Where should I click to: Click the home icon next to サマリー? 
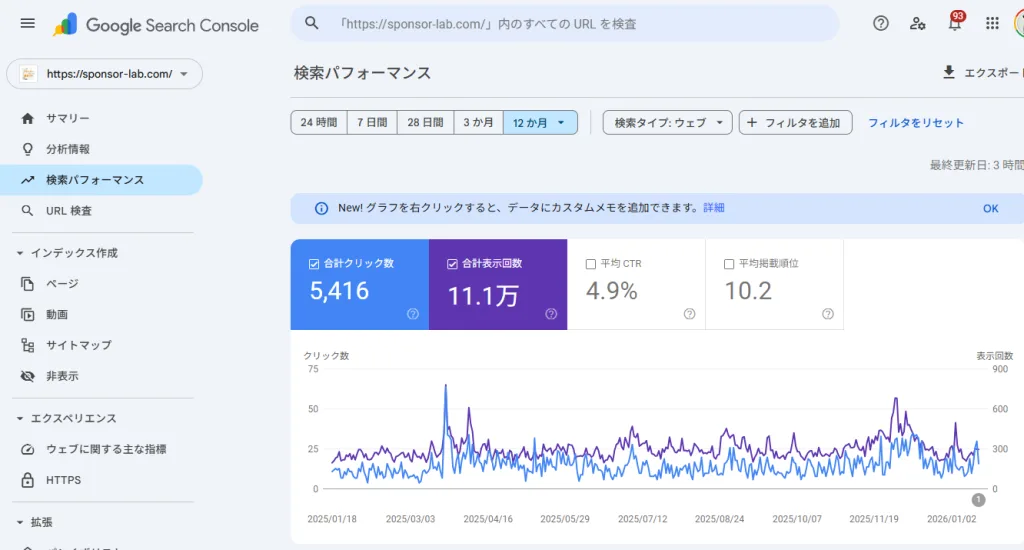pos(27,118)
